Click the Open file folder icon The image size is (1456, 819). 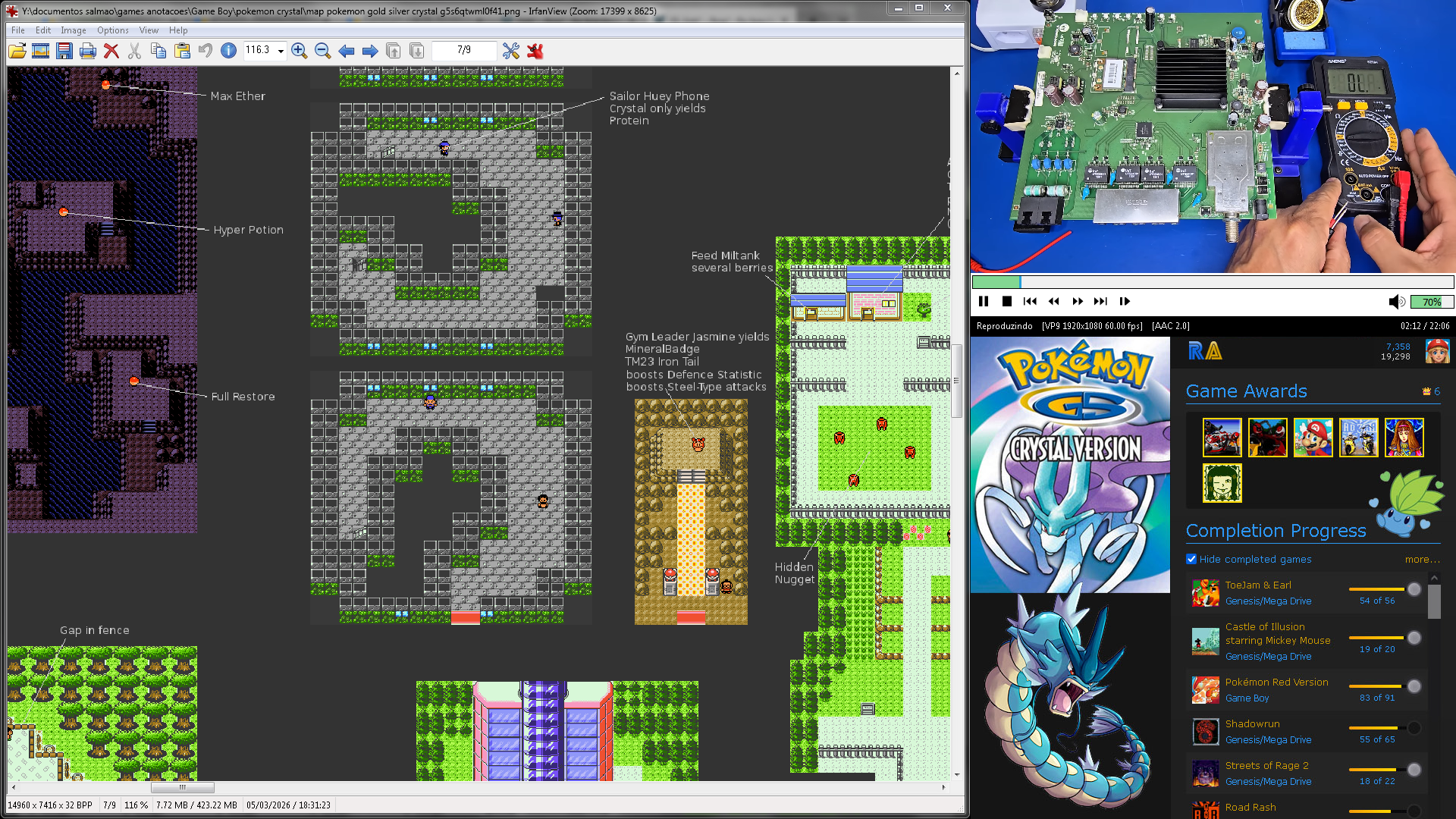[x=17, y=51]
